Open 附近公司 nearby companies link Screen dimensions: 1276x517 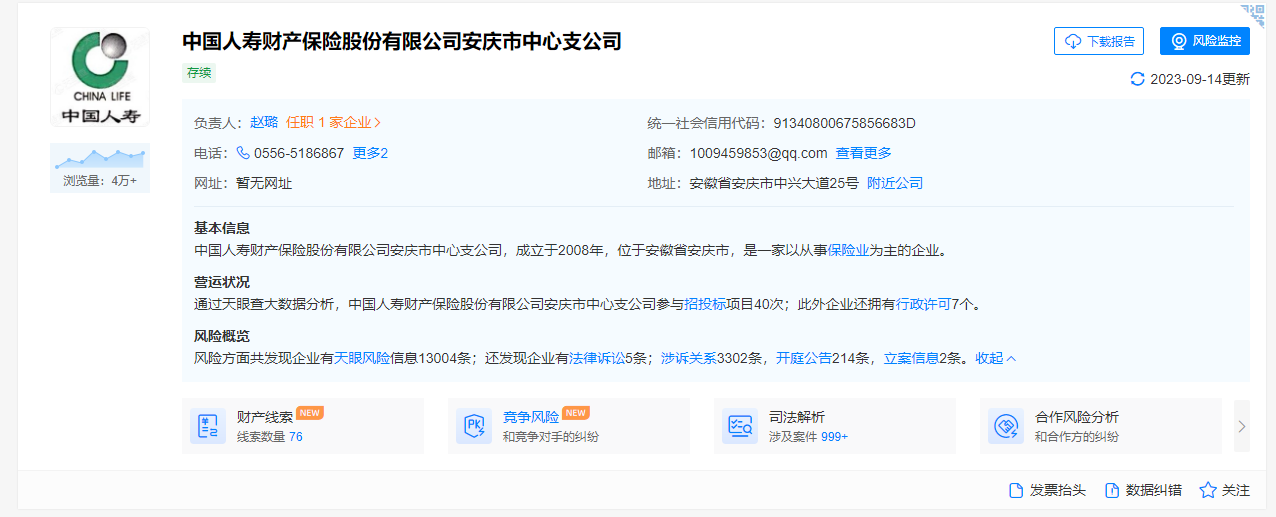pos(895,183)
